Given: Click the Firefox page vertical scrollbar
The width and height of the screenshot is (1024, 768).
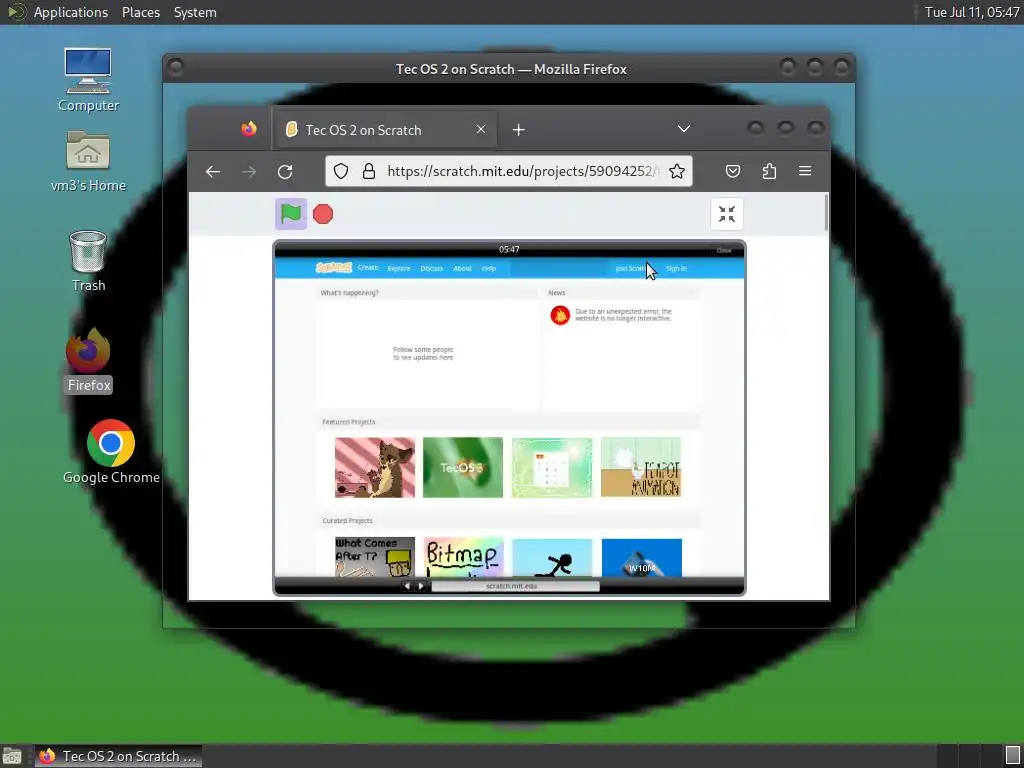Looking at the screenshot, I should point(826,212).
